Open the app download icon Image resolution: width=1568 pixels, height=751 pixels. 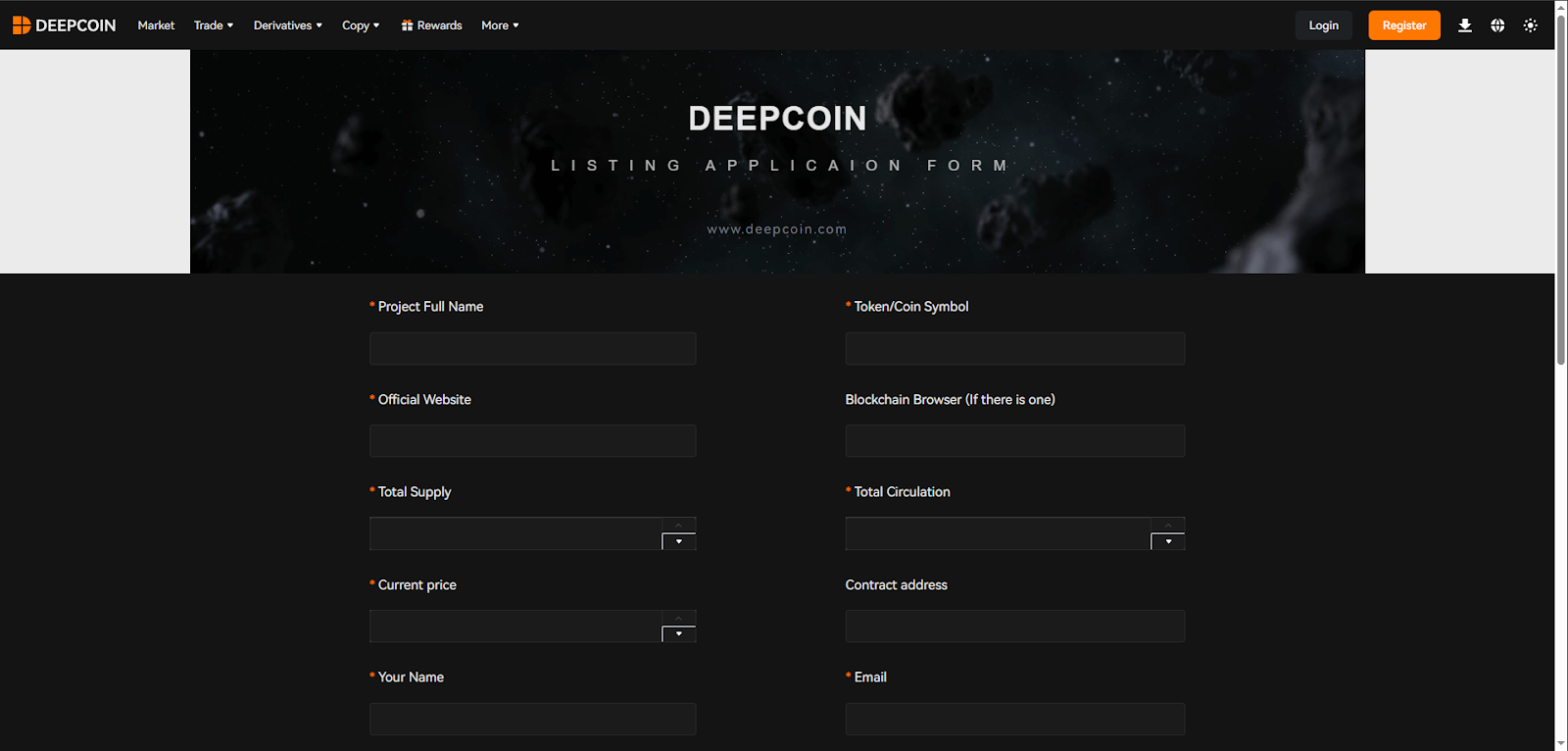pos(1464,25)
